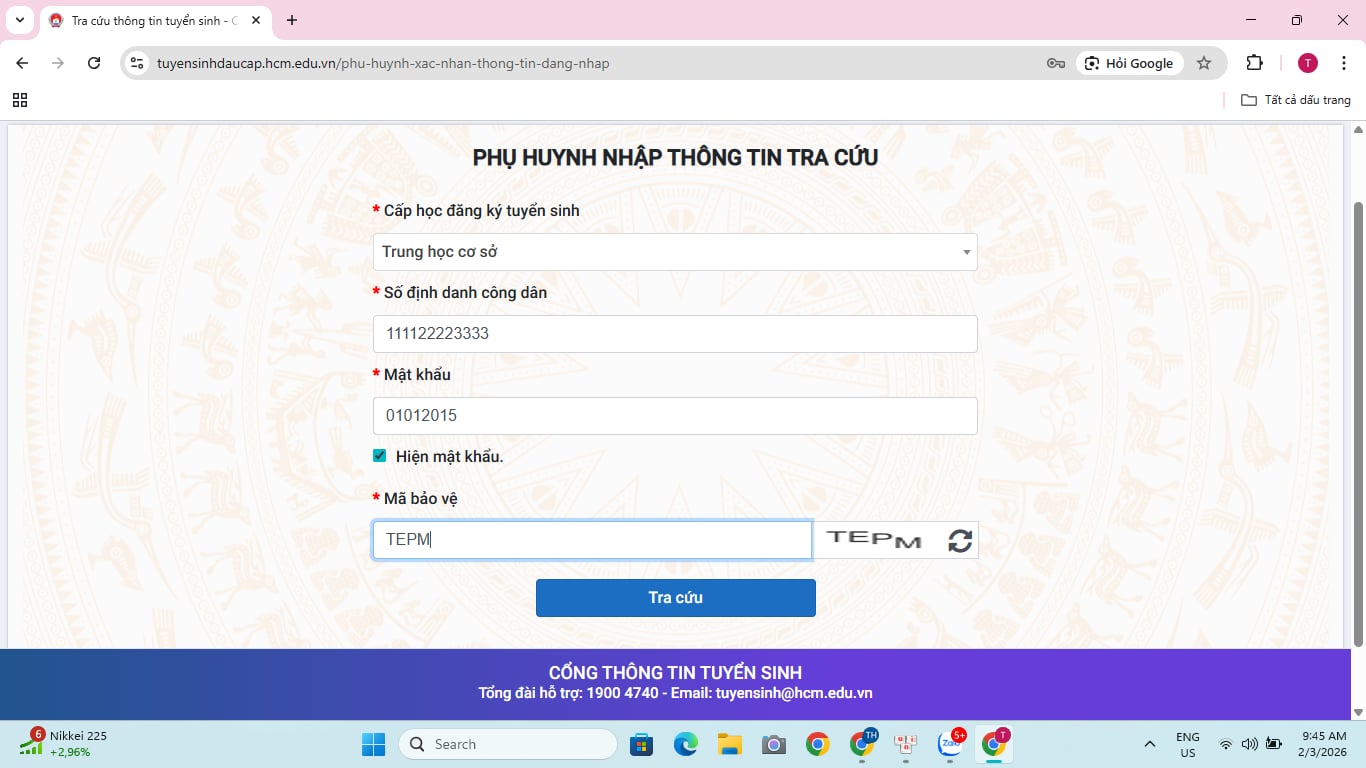Open the Chrome extensions puzzle icon
1366x768 pixels.
pyautogui.click(x=1254, y=63)
